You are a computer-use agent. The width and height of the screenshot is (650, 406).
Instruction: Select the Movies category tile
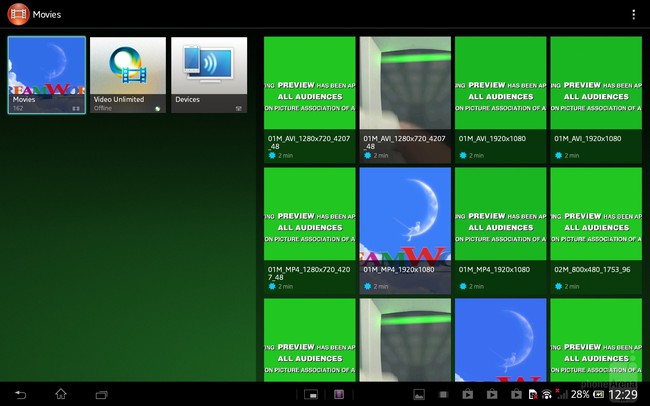pyautogui.click(x=47, y=75)
